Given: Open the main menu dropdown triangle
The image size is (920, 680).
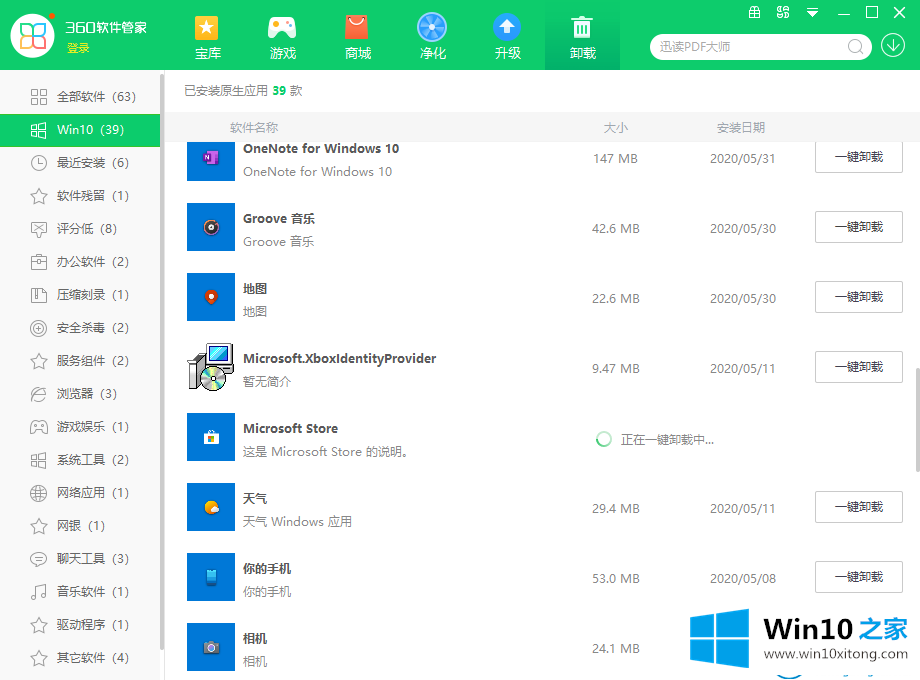Looking at the screenshot, I should point(812,12).
